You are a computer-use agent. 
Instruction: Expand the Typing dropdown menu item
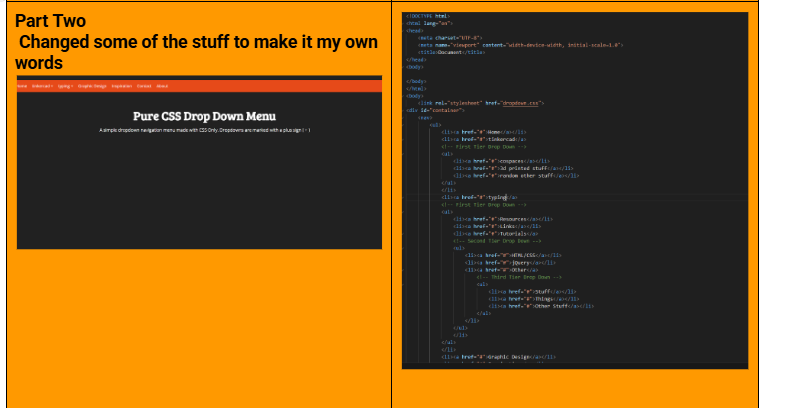tap(65, 87)
